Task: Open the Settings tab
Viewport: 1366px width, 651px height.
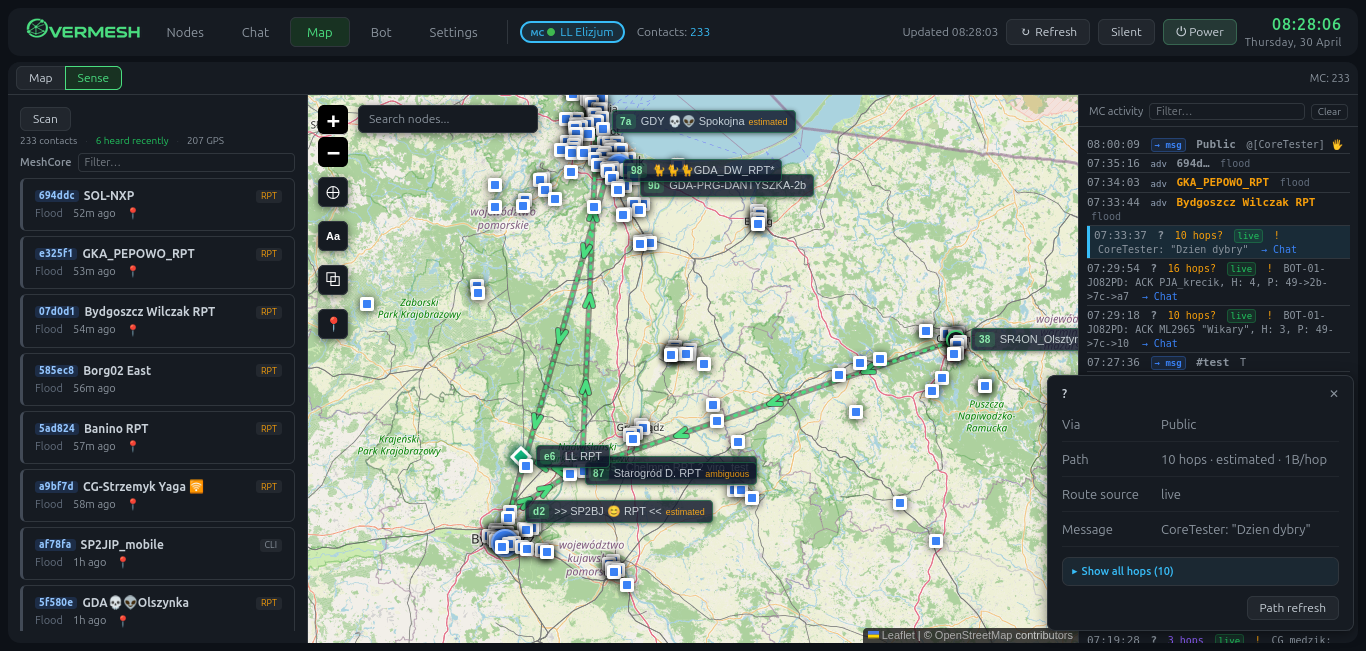Action: click(x=453, y=32)
